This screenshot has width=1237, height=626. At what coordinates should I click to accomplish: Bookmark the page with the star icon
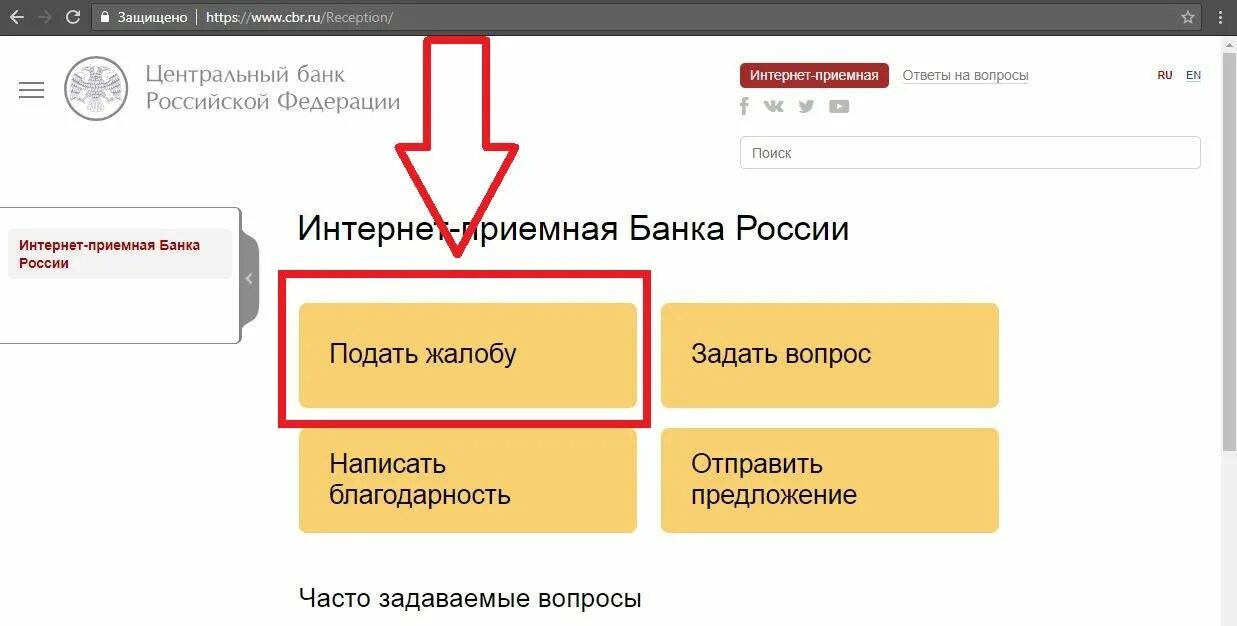point(1188,17)
